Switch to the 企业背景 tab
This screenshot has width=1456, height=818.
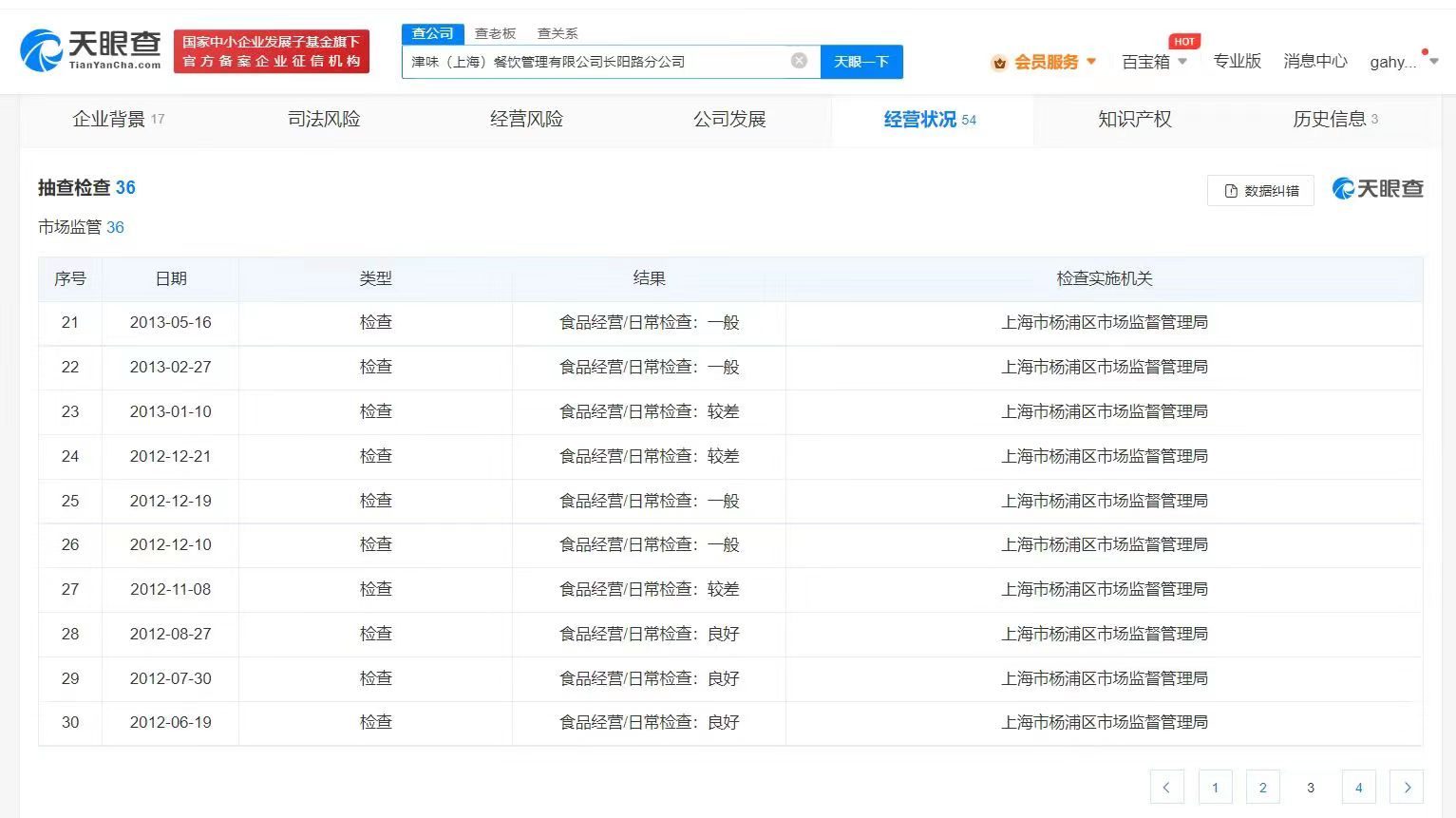click(119, 119)
